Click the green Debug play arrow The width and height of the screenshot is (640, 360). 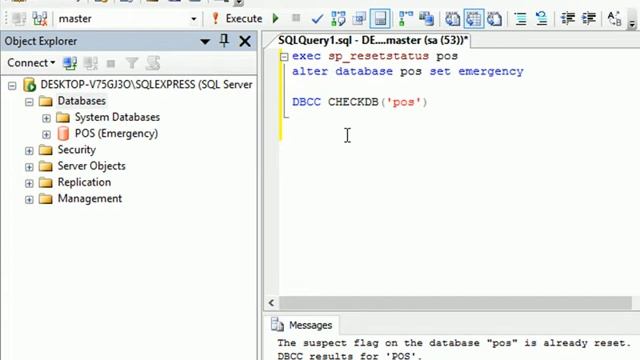[276, 18]
